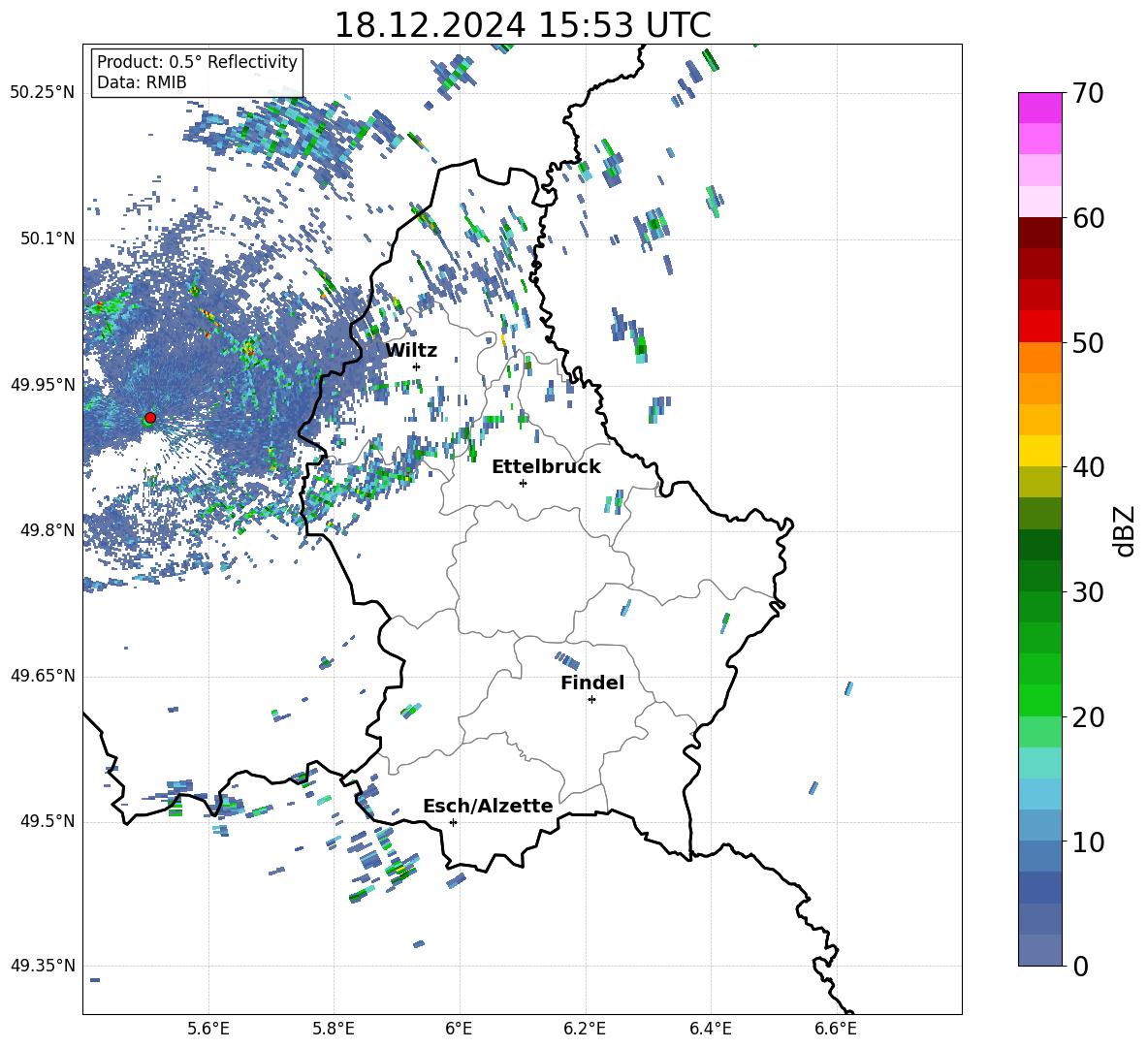Click the 'Data: RMIB' text
The width and height of the screenshot is (1148, 1048).
pos(142,82)
